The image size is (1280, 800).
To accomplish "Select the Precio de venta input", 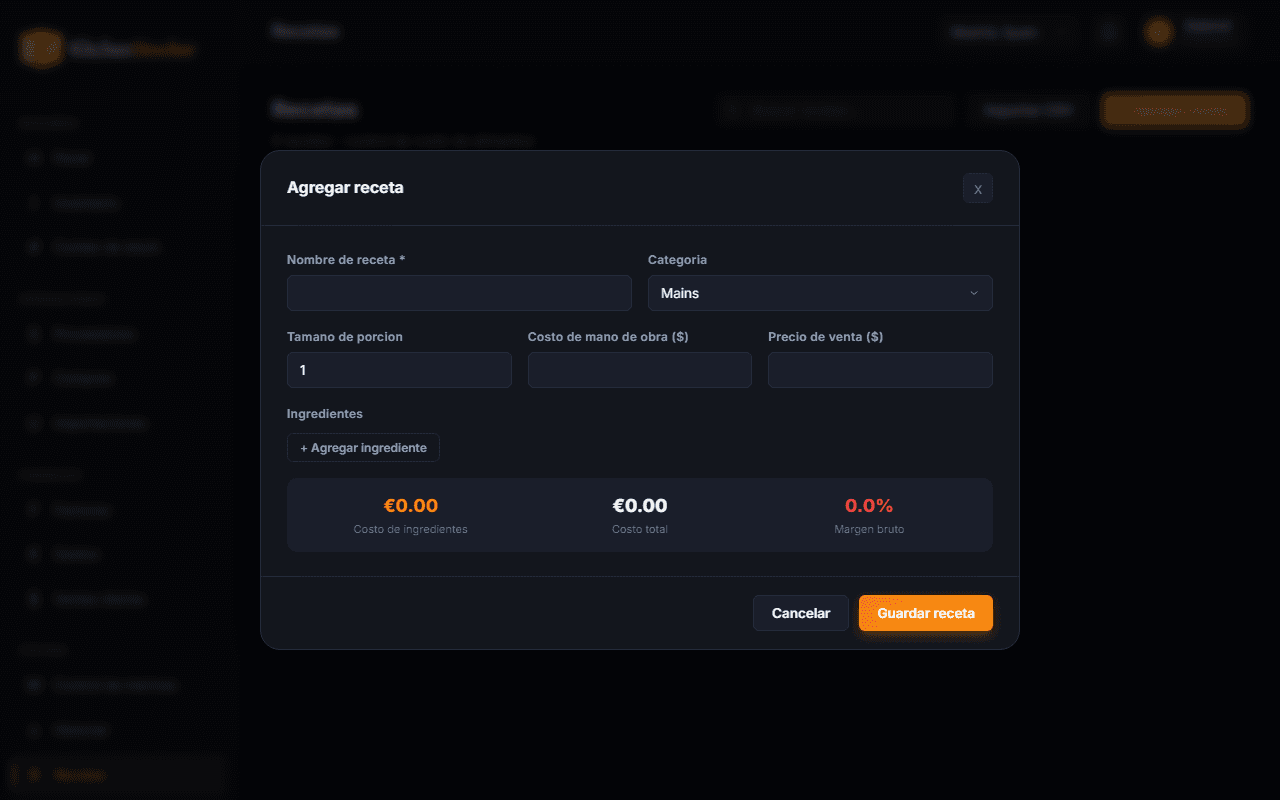I will [x=880, y=370].
